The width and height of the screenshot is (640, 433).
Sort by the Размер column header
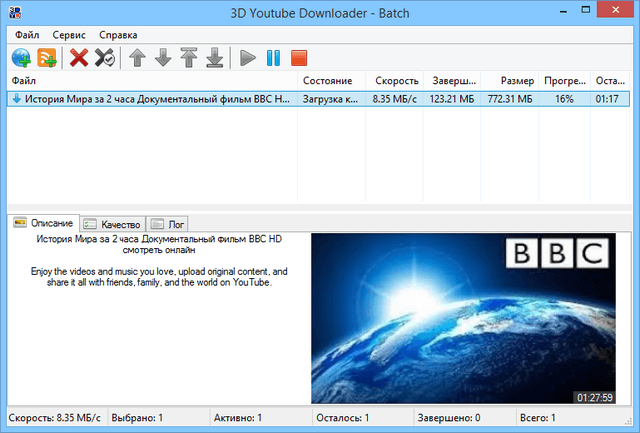coord(516,80)
